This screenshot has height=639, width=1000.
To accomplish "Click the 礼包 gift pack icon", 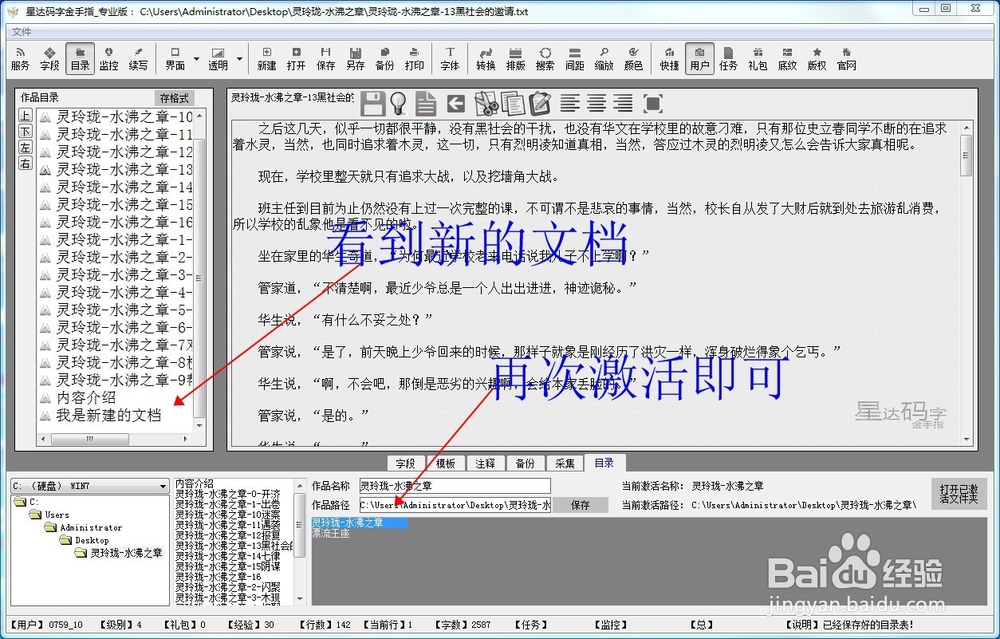I will [758, 59].
